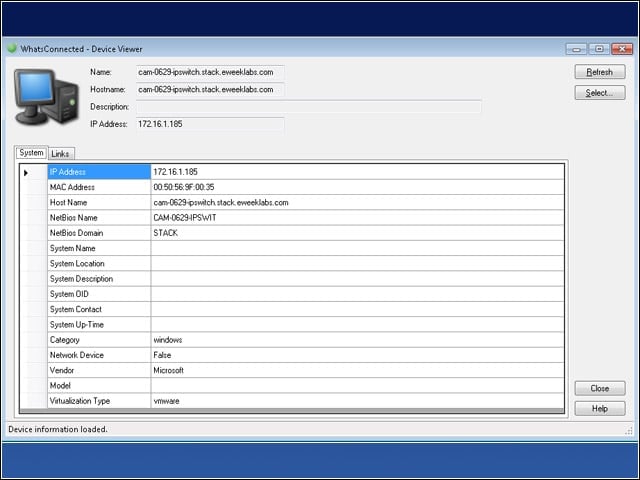Click the green WhatsConnected title bar icon
640x480 pixels.
(12, 48)
